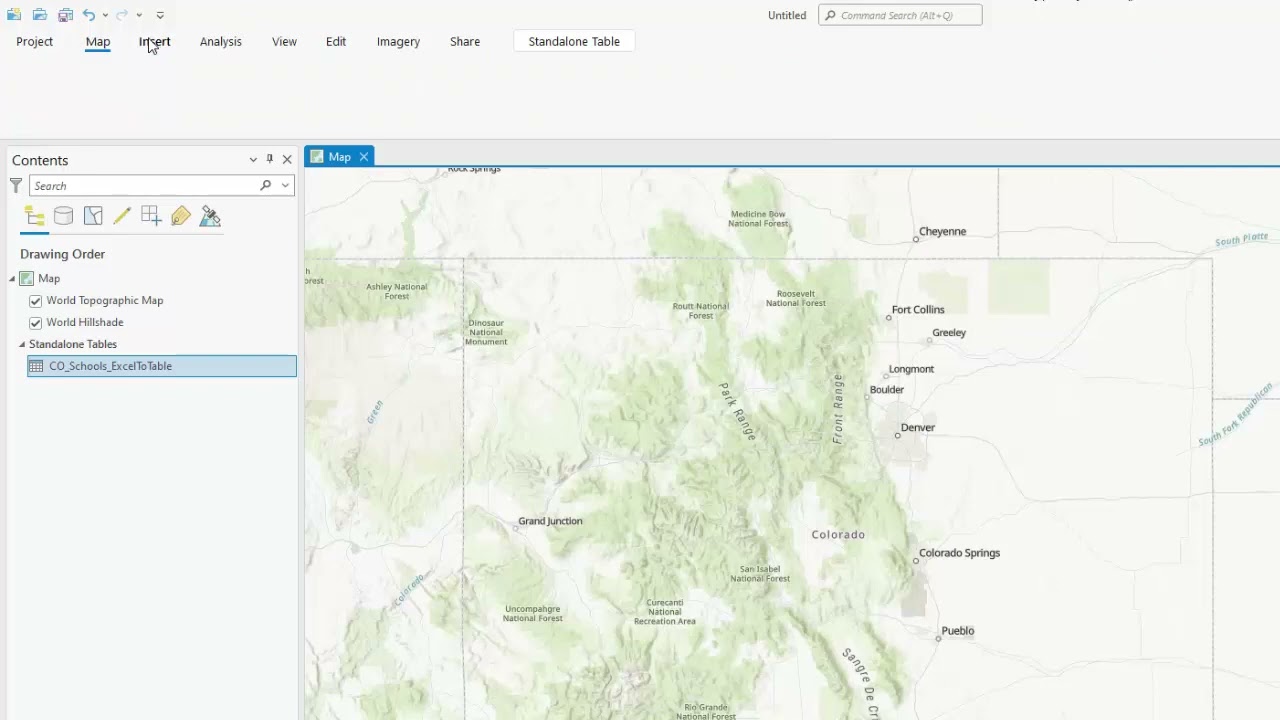Image resolution: width=1280 pixels, height=720 pixels.
Task: Click the magnifier icon in Contents search
Action: tap(265, 185)
